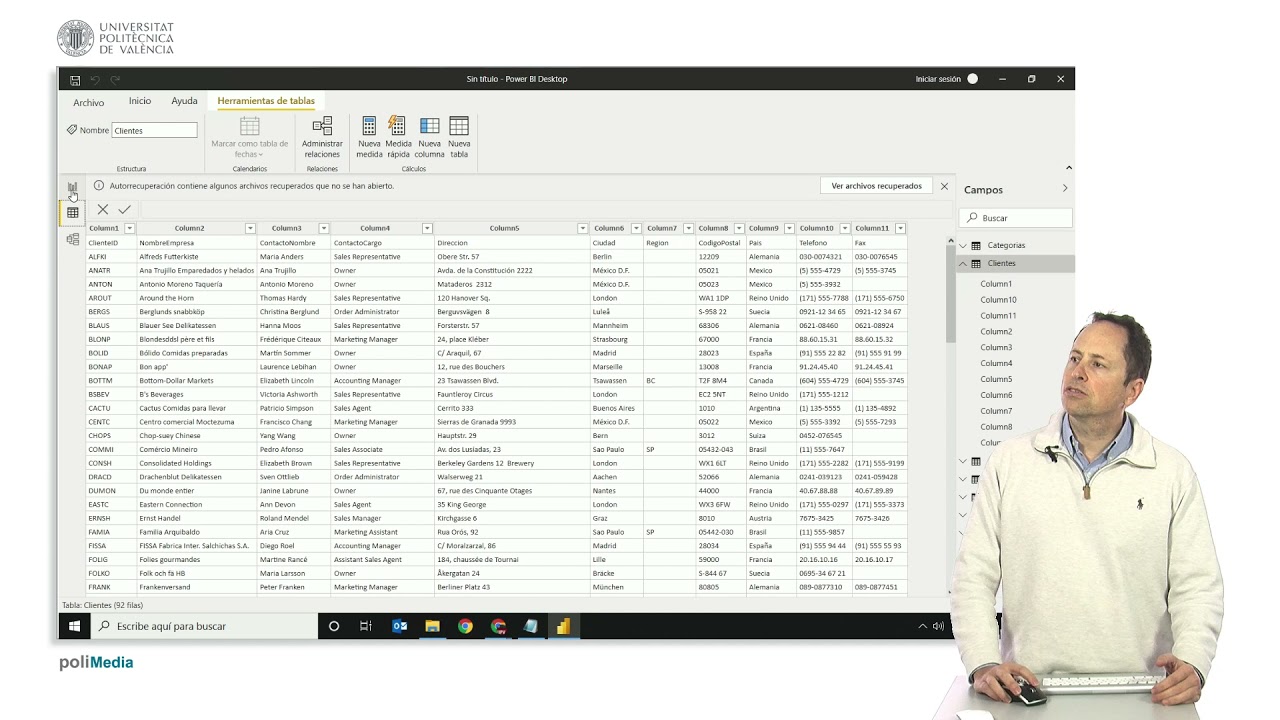This screenshot has height=720, width=1280.
Task: Select Column11 field in Campos list
Action: click(x=998, y=316)
